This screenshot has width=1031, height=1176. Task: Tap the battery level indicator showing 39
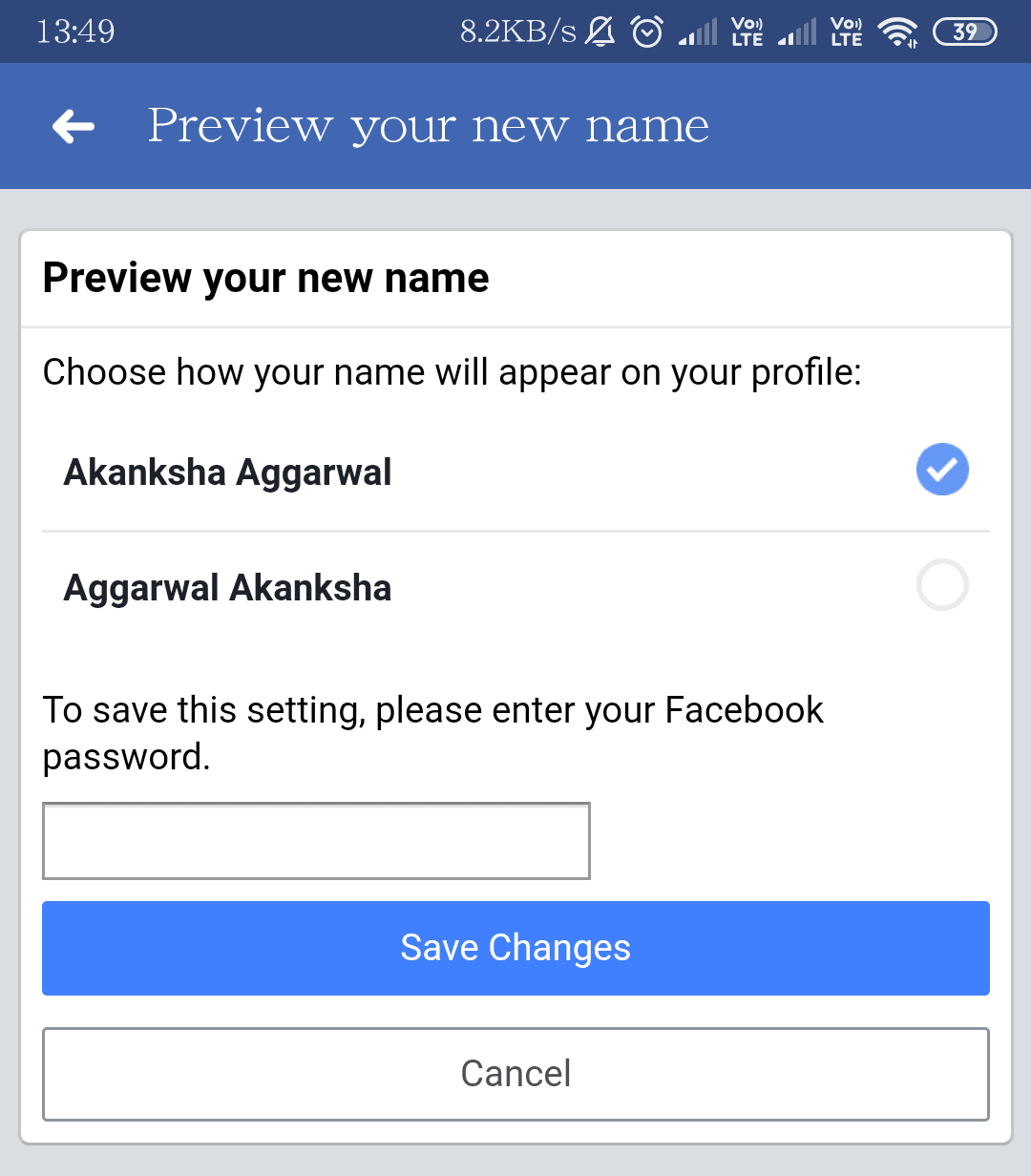pyautogui.click(x=964, y=32)
